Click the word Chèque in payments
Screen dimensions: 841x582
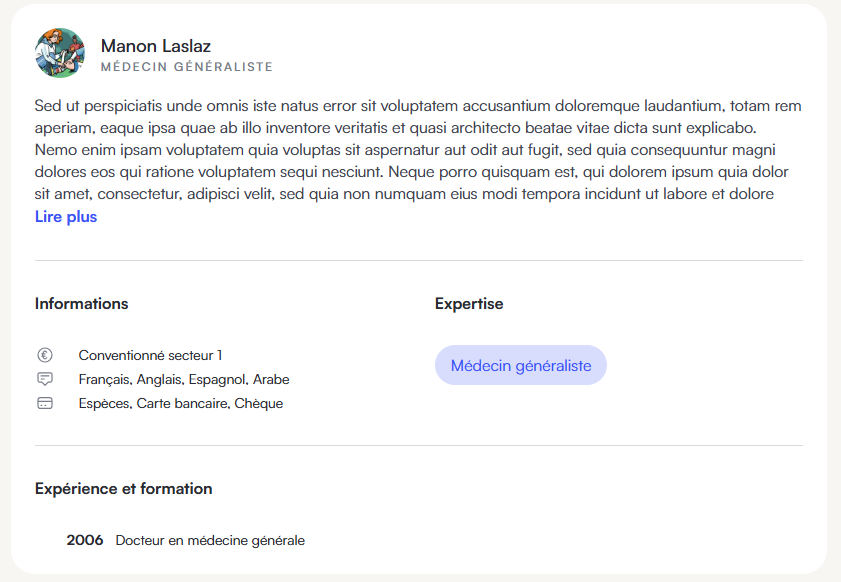click(x=259, y=403)
